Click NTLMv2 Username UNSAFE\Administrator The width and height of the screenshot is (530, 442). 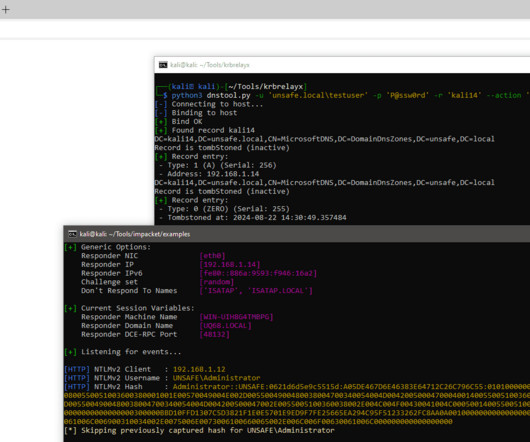point(216,378)
